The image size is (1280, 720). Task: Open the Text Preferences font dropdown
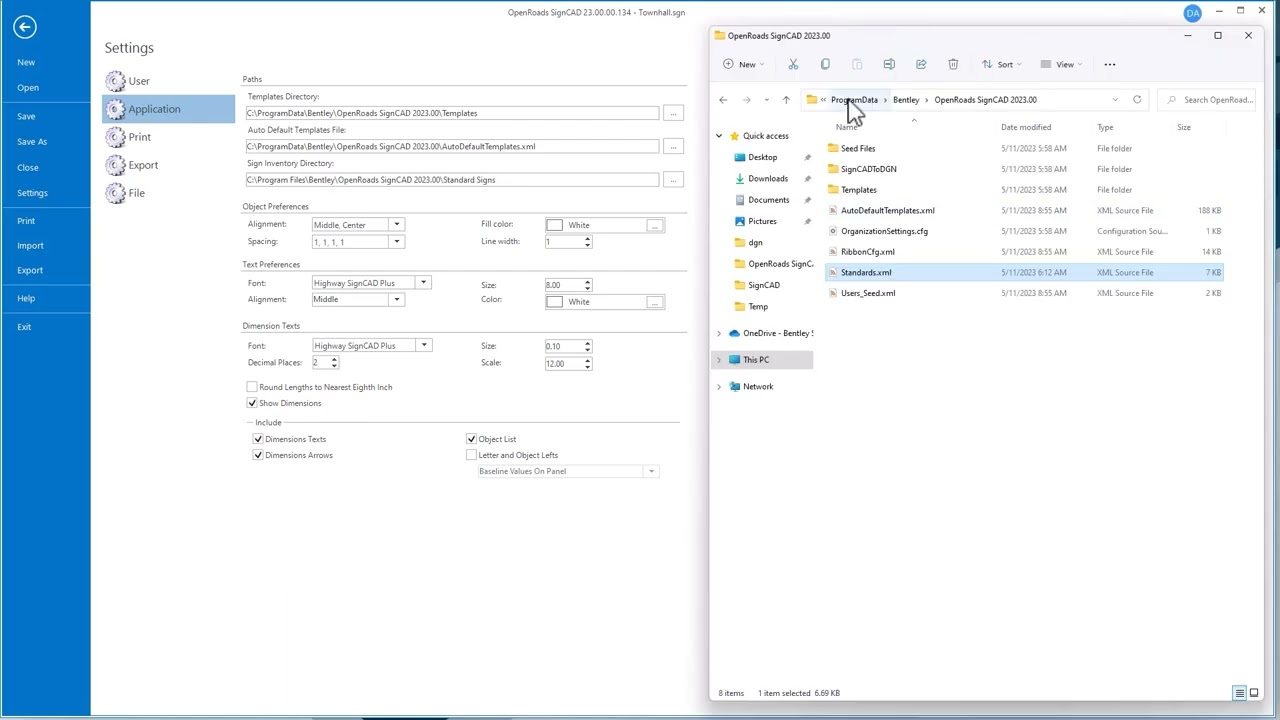(423, 283)
